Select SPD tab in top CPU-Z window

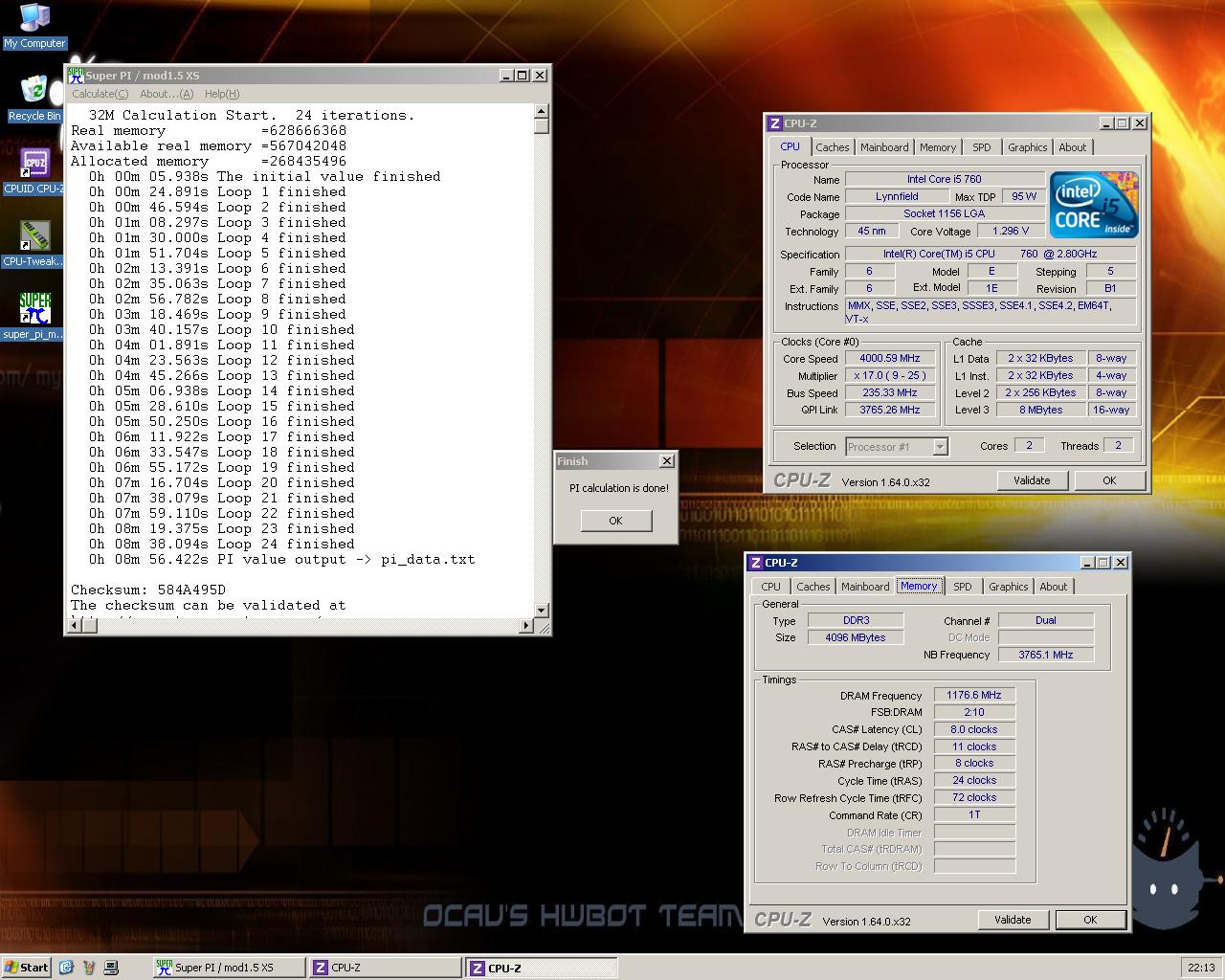point(982,147)
